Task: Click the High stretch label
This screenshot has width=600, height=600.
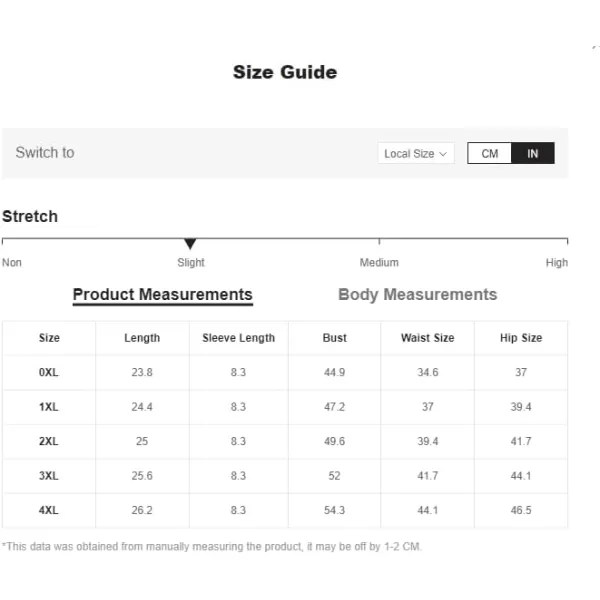Action: 557,262
